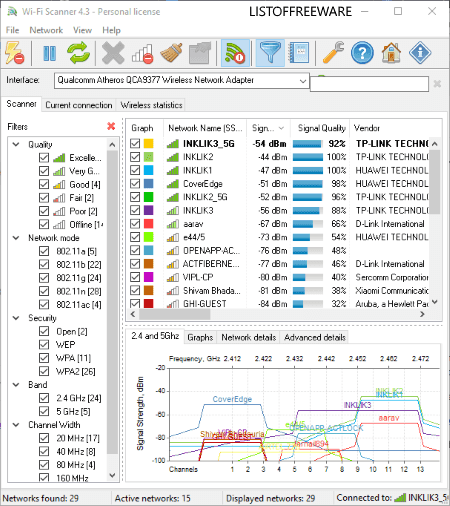Click the gray X delete icon

(x=113, y=53)
